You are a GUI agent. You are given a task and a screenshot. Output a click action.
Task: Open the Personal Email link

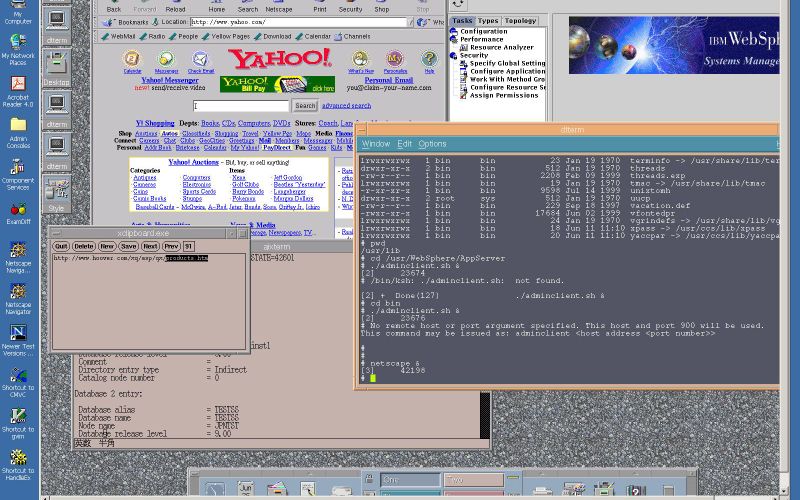coord(389,80)
